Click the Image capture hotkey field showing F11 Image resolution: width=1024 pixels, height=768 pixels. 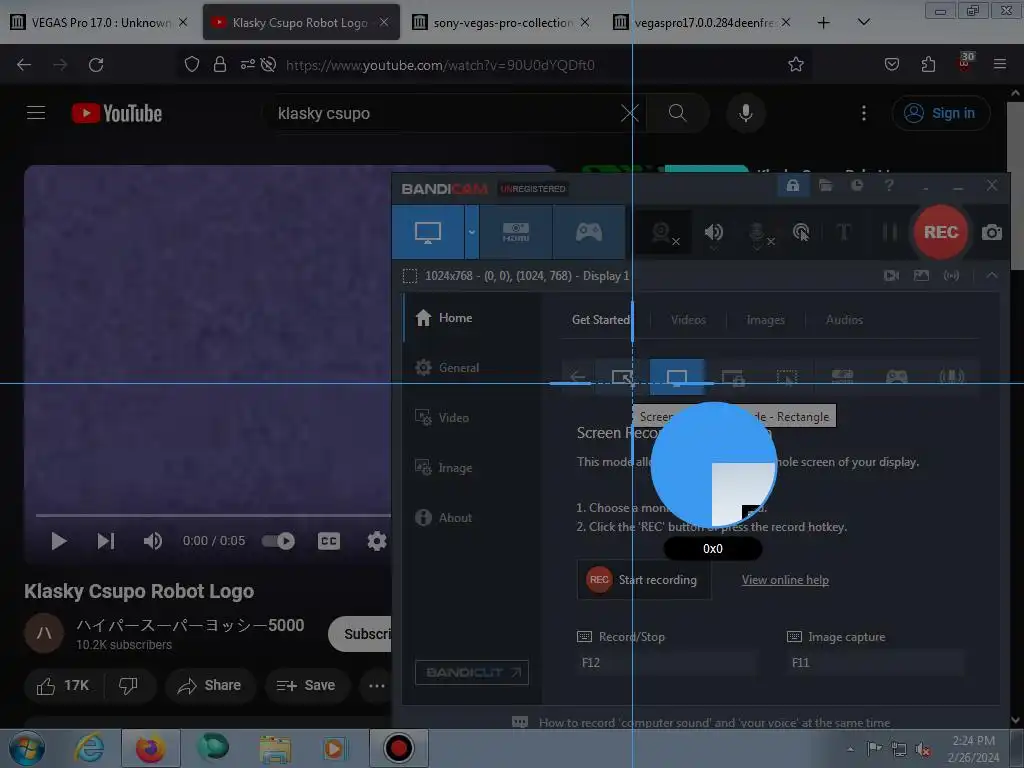coord(875,663)
